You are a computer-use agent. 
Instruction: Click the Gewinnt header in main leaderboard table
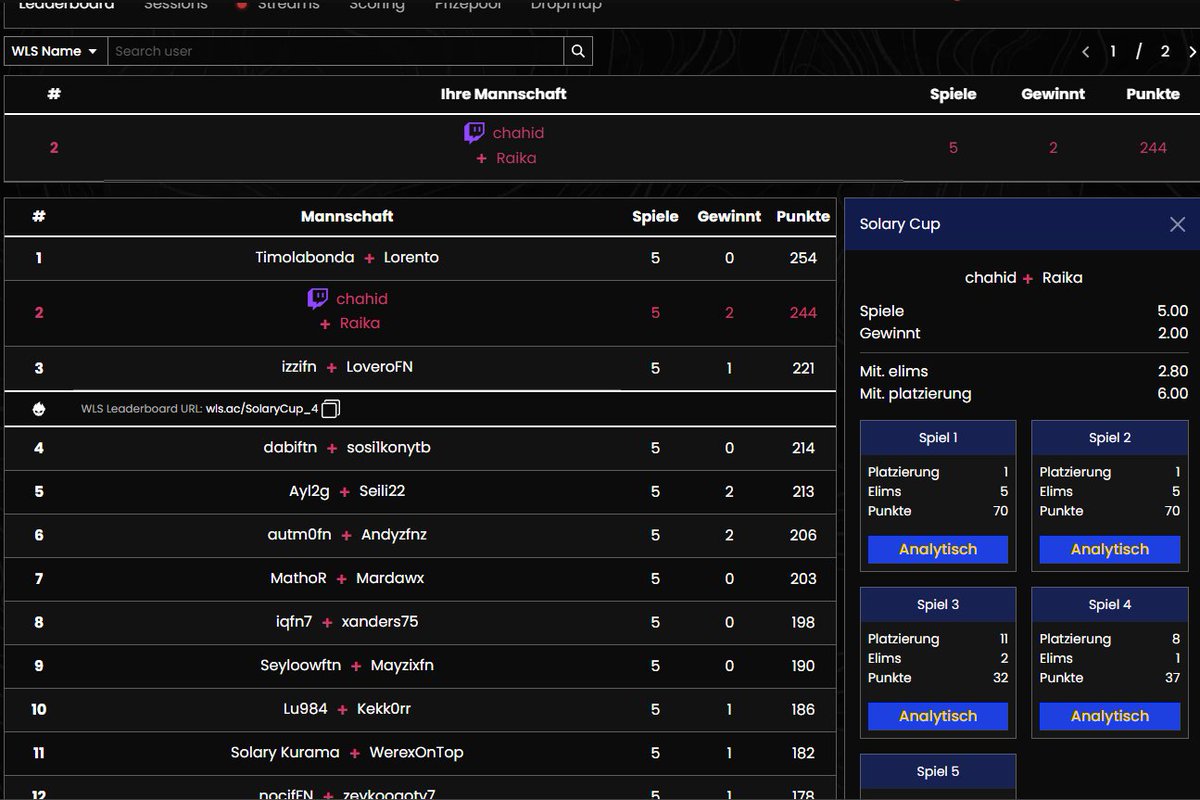[x=729, y=216]
